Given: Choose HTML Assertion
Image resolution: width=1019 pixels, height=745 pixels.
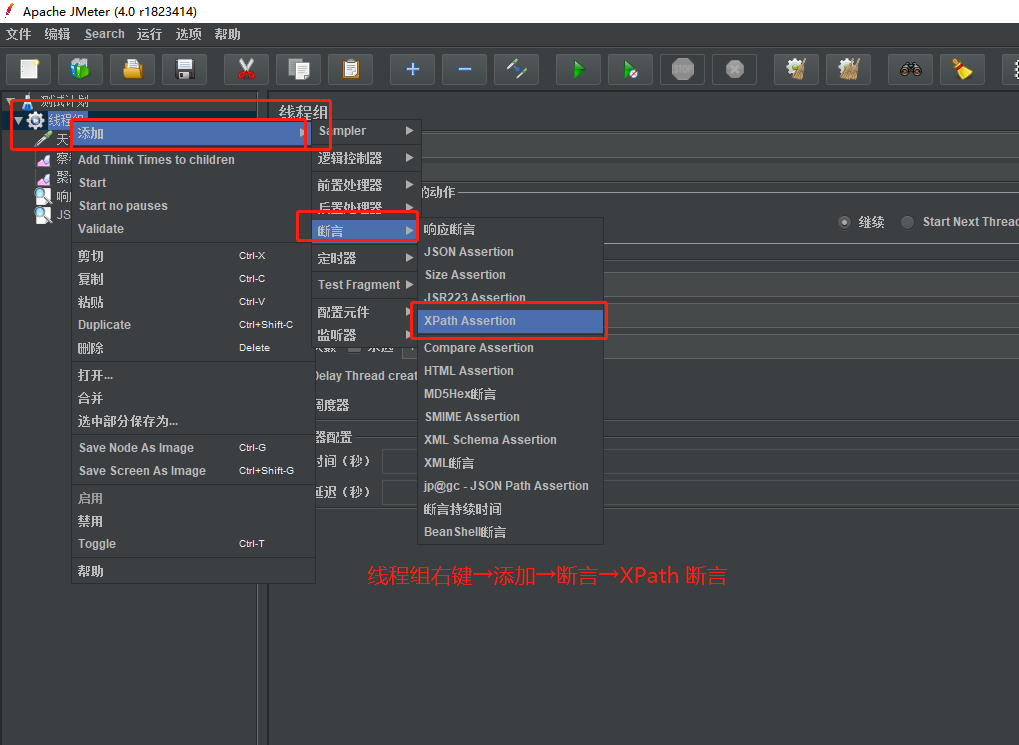Looking at the screenshot, I should tap(510, 371).
